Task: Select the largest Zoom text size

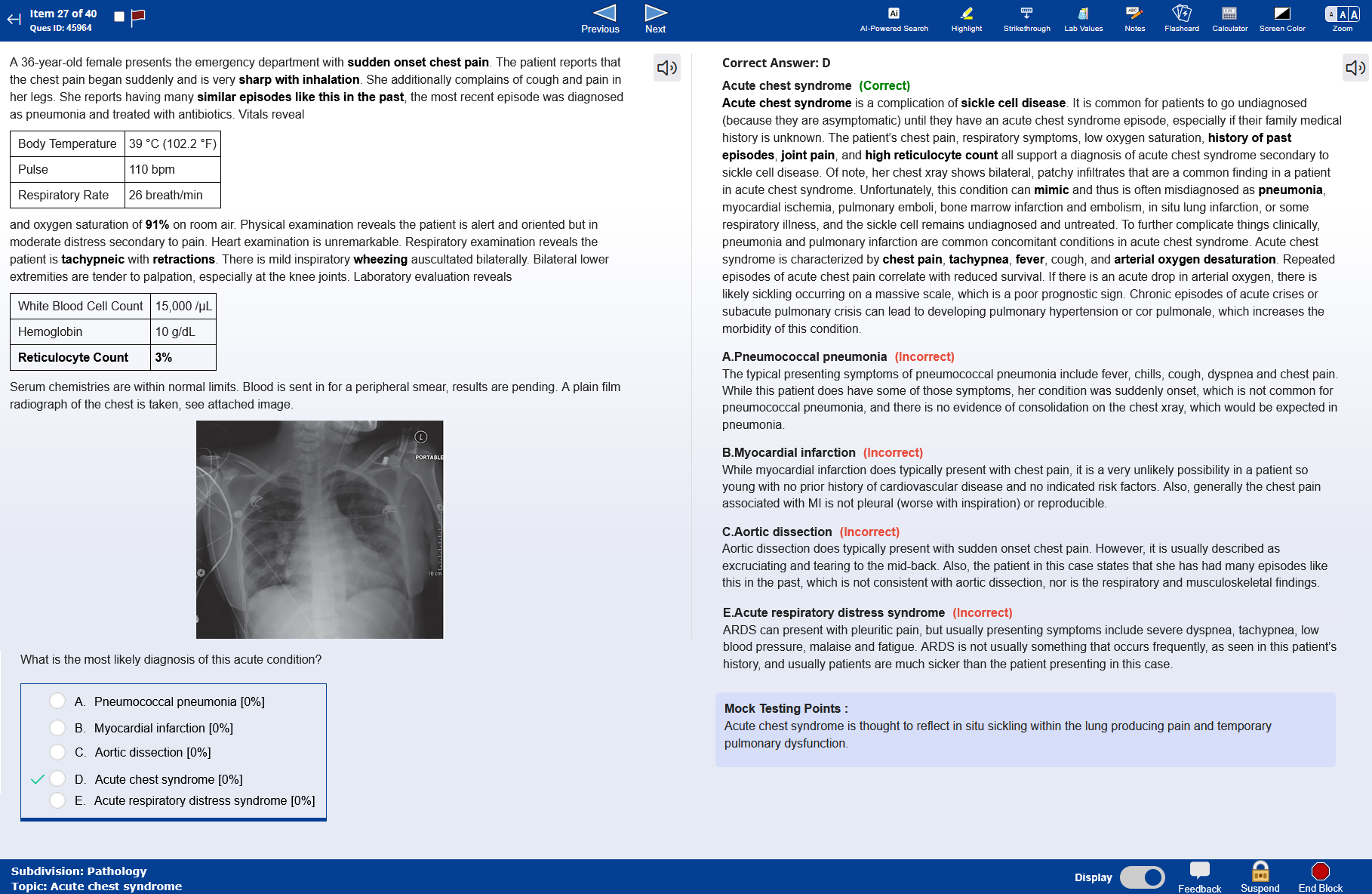Action: point(1354,14)
